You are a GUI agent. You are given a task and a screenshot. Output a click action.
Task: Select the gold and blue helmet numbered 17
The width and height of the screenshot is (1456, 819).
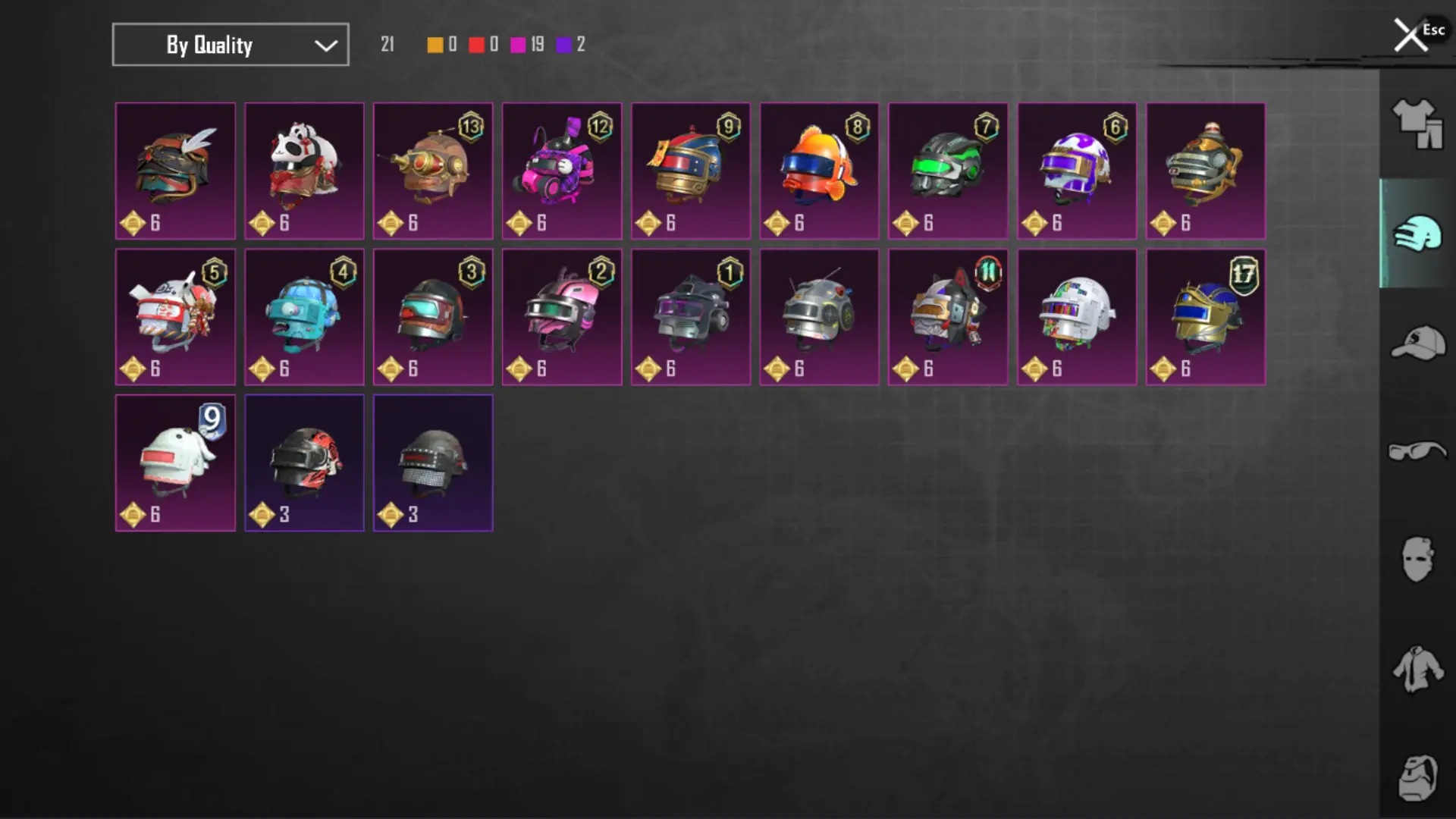point(1206,317)
